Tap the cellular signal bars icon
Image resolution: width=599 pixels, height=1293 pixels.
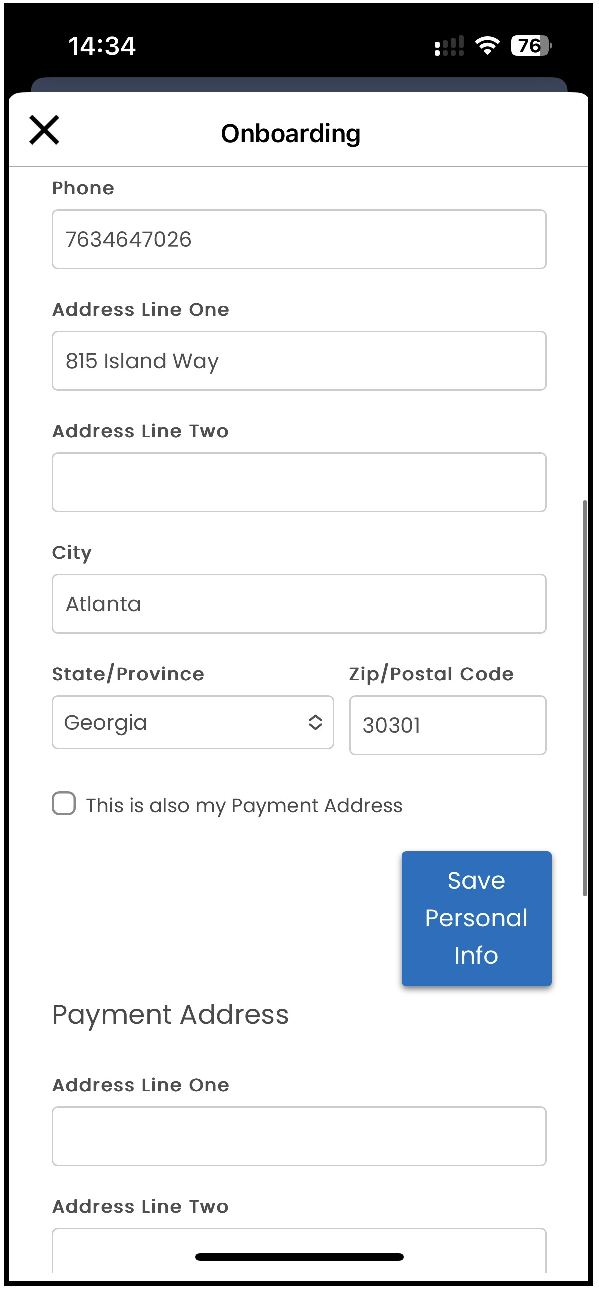coord(449,46)
